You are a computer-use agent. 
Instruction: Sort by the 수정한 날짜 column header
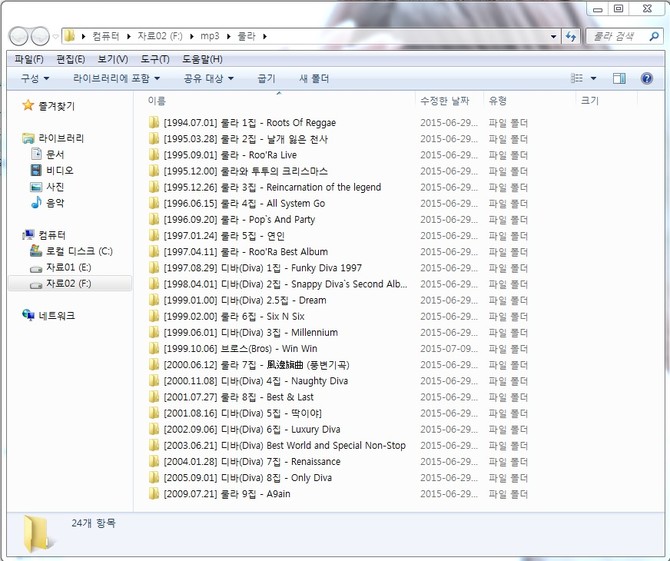pos(444,100)
